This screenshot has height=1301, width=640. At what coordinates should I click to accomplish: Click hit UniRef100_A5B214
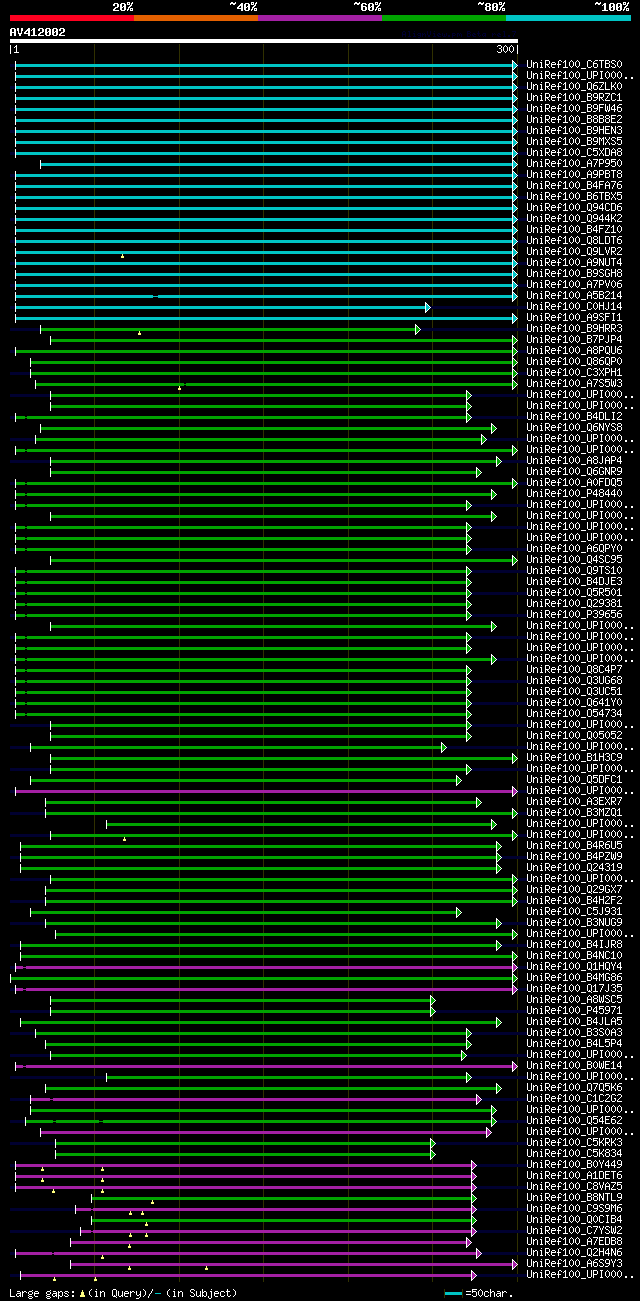[x=574, y=296]
